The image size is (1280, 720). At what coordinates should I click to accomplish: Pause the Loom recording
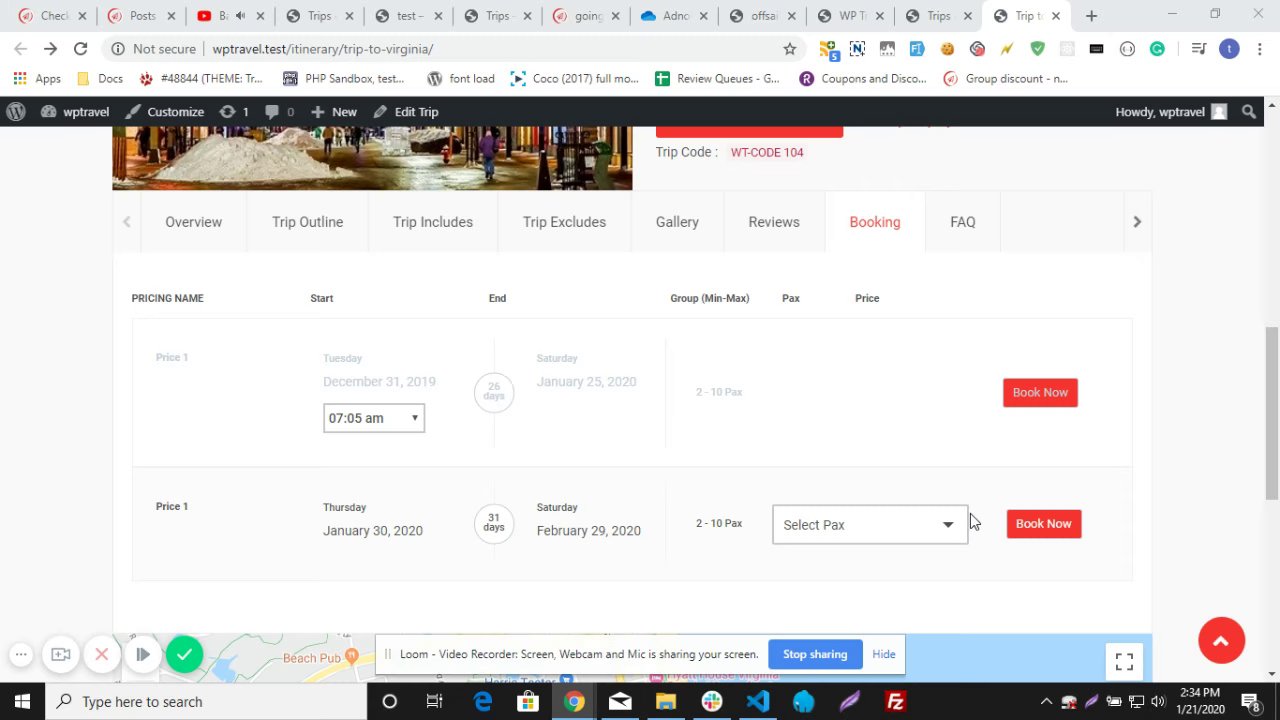[x=143, y=655]
